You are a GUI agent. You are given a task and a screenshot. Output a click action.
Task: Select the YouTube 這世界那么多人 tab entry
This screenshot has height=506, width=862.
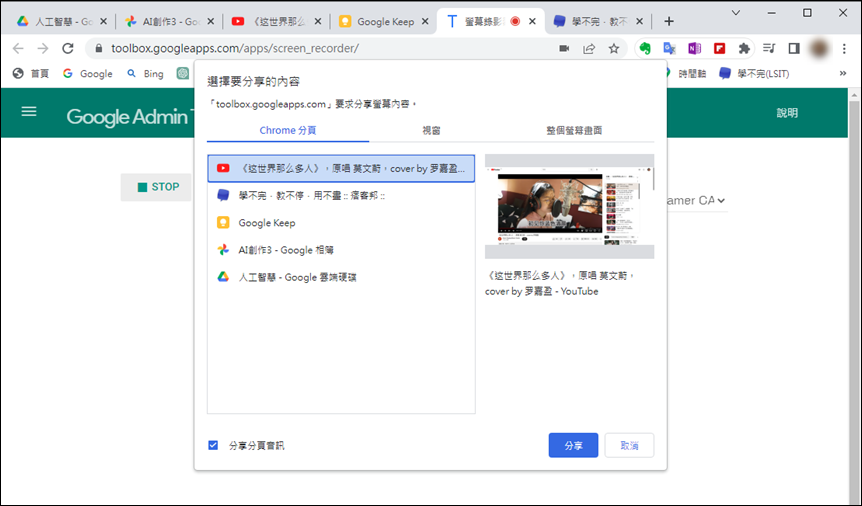(341, 168)
